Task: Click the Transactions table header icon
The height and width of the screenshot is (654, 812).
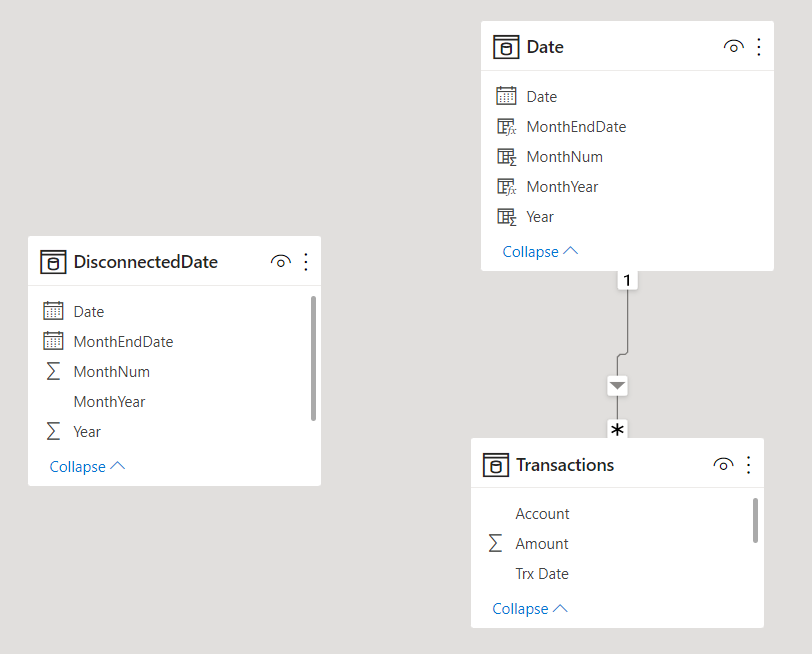Action: [496, 465]
